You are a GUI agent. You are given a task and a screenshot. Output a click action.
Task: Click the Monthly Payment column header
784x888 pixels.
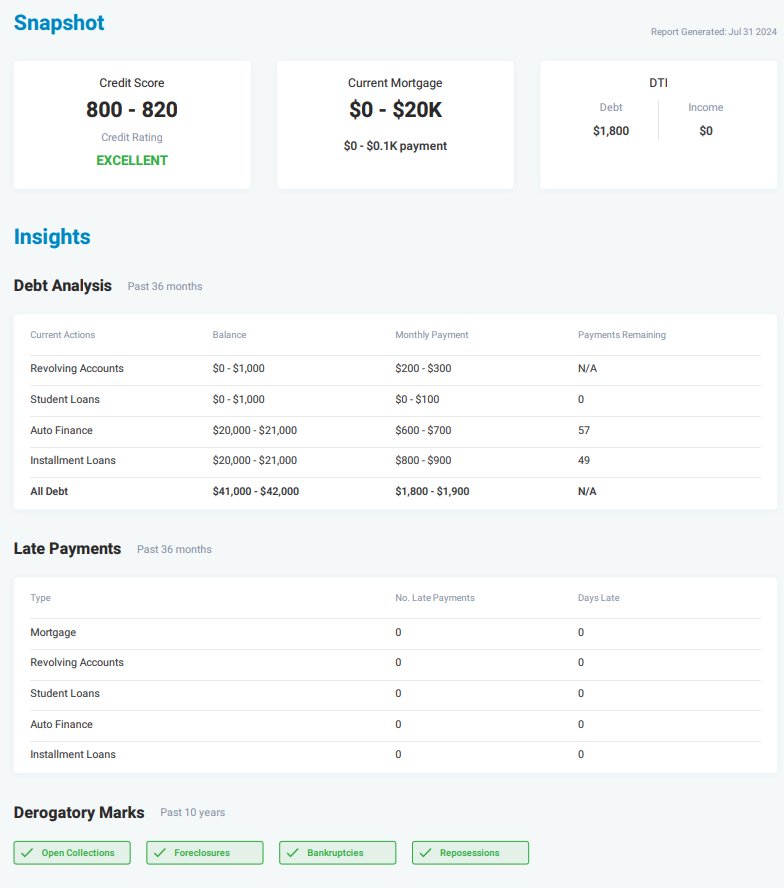(432, 335)
